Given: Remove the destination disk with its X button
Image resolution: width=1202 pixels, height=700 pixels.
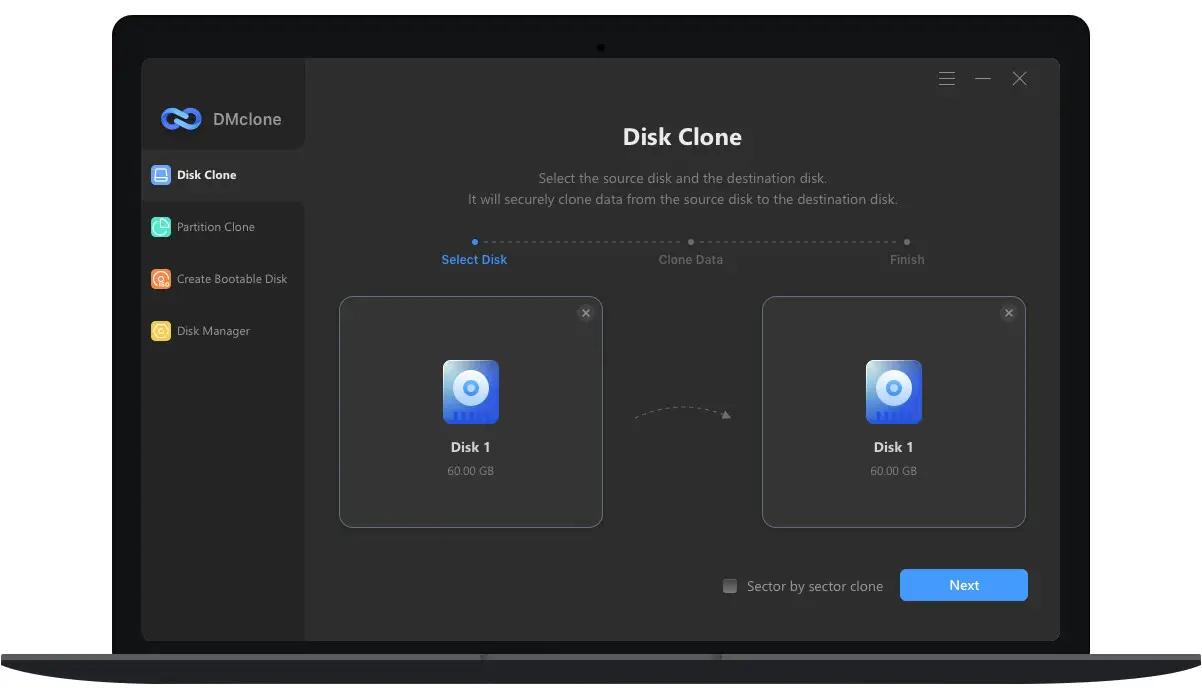Looking at the screenshot, I should (1009, 313).
